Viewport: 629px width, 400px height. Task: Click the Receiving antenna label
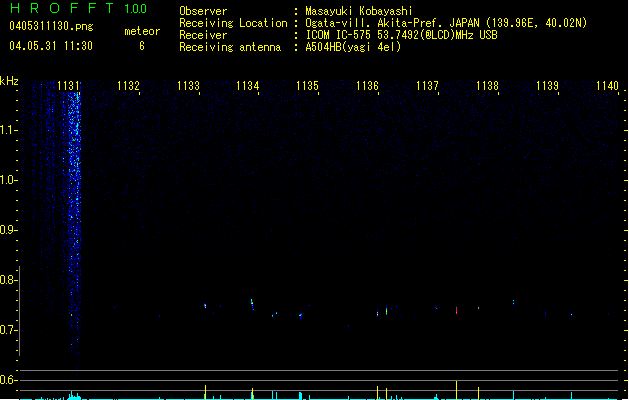point(230,47)
